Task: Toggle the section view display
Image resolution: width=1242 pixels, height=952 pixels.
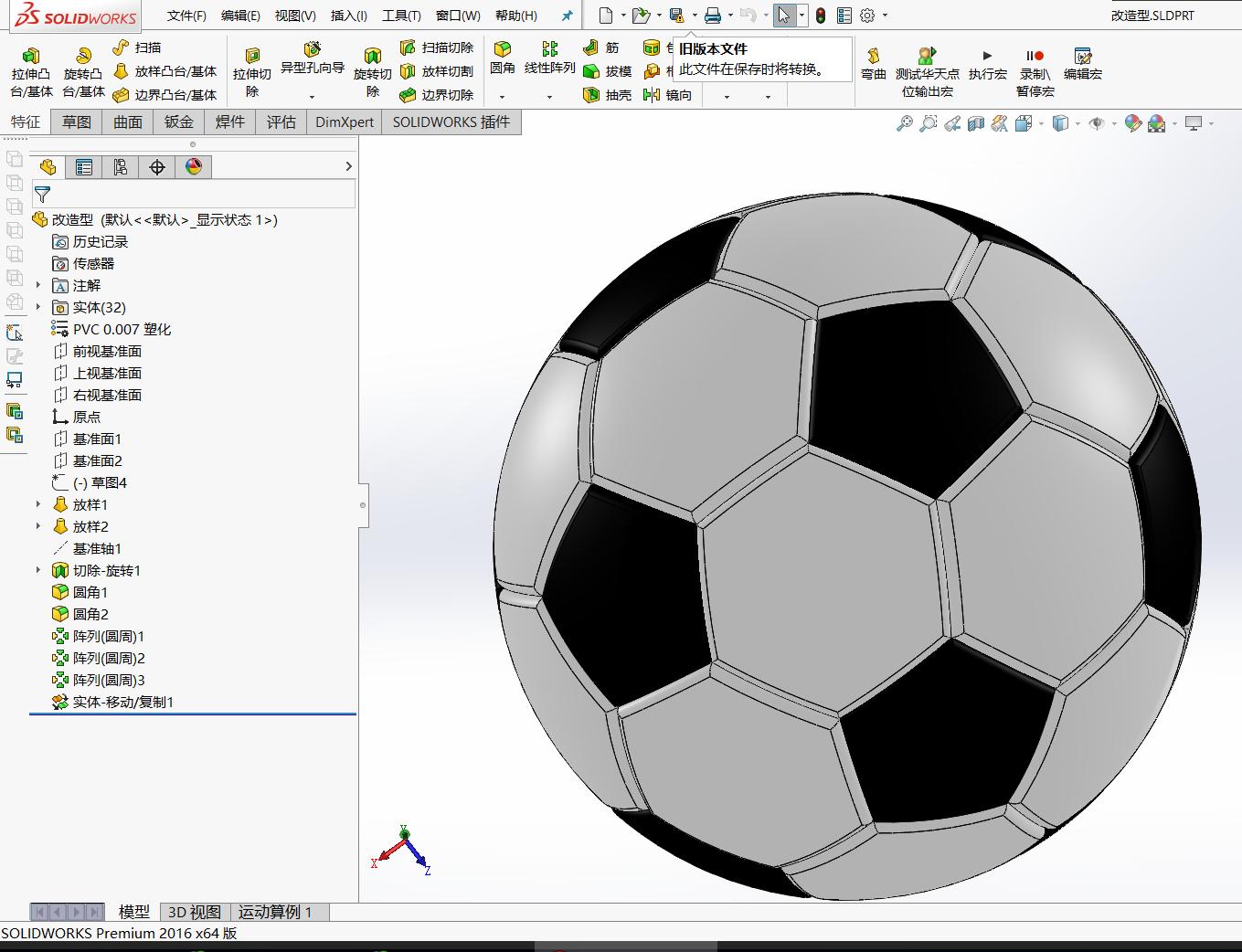Action: pos(975,122)
